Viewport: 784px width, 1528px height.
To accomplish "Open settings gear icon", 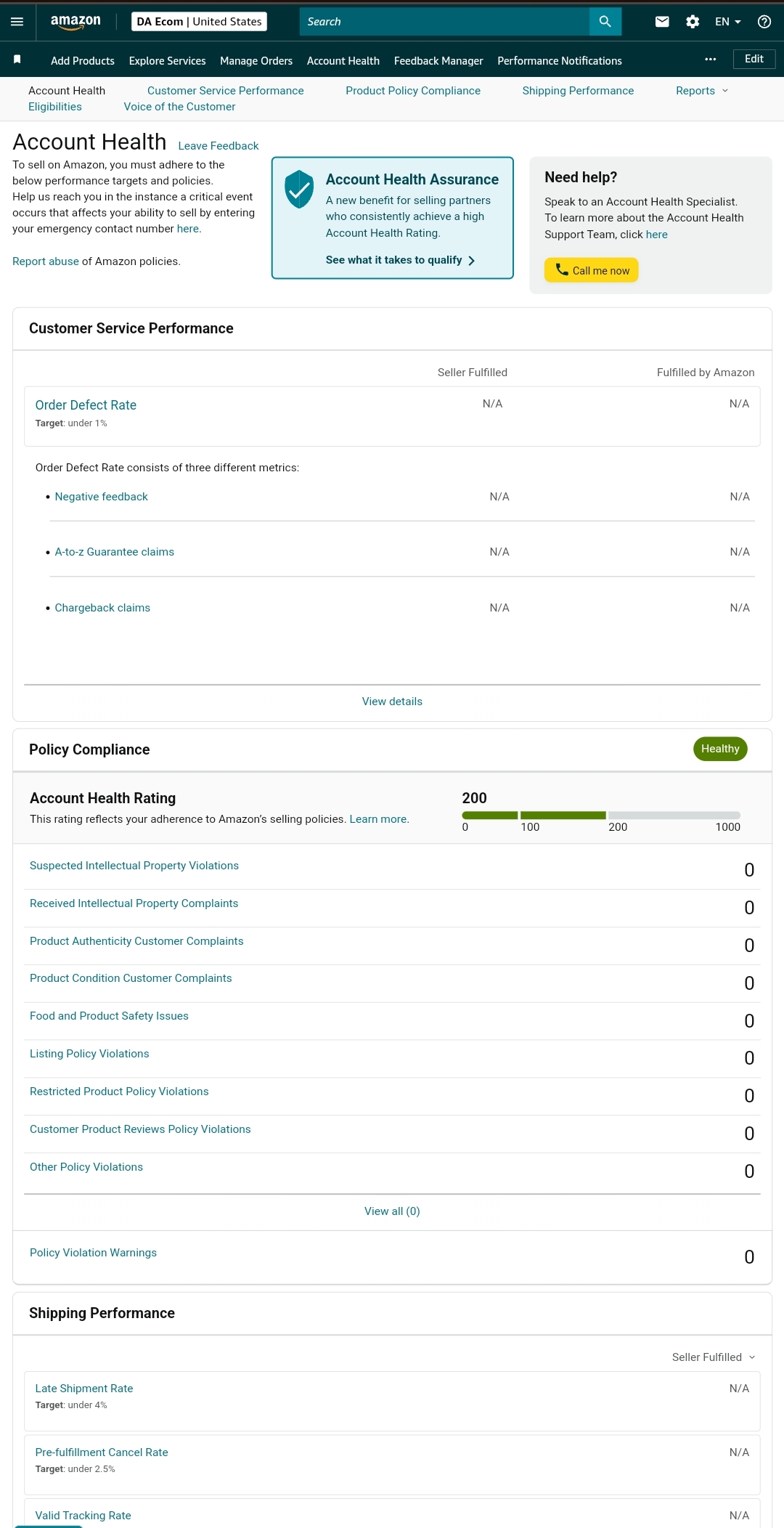I will 693,22.
